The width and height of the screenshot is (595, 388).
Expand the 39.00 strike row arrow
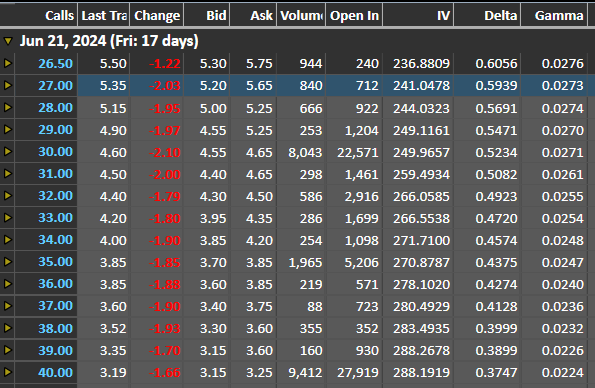click(8, 350)
